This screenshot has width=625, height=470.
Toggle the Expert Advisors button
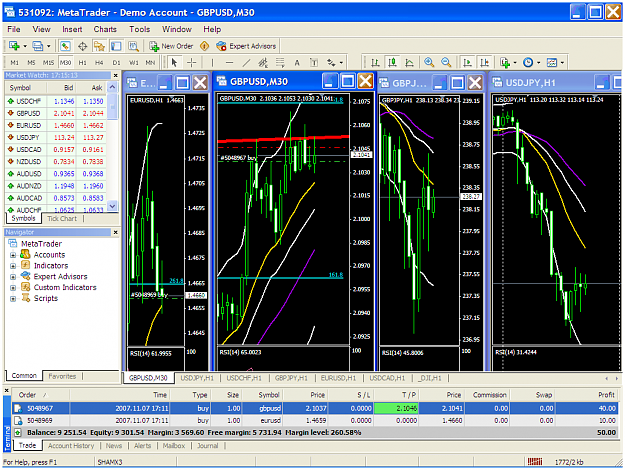(x=246, y=46)
